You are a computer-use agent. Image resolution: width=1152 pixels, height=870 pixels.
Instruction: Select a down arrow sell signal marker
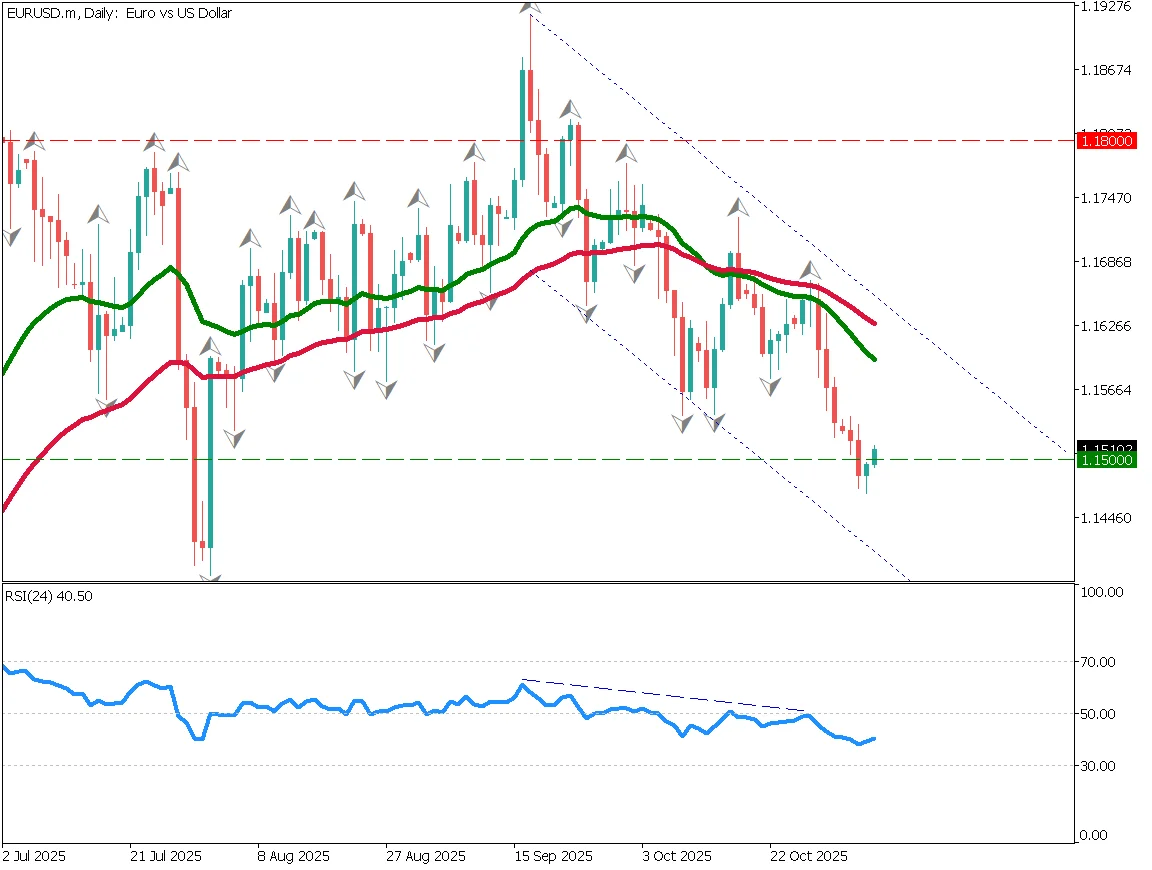tap(353, 378)
